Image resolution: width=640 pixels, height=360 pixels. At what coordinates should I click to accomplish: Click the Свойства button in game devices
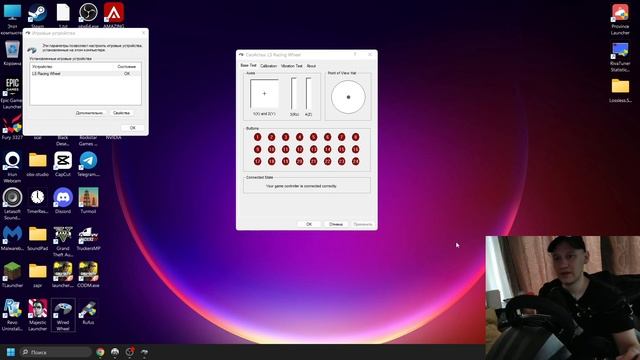coord(121,113)
